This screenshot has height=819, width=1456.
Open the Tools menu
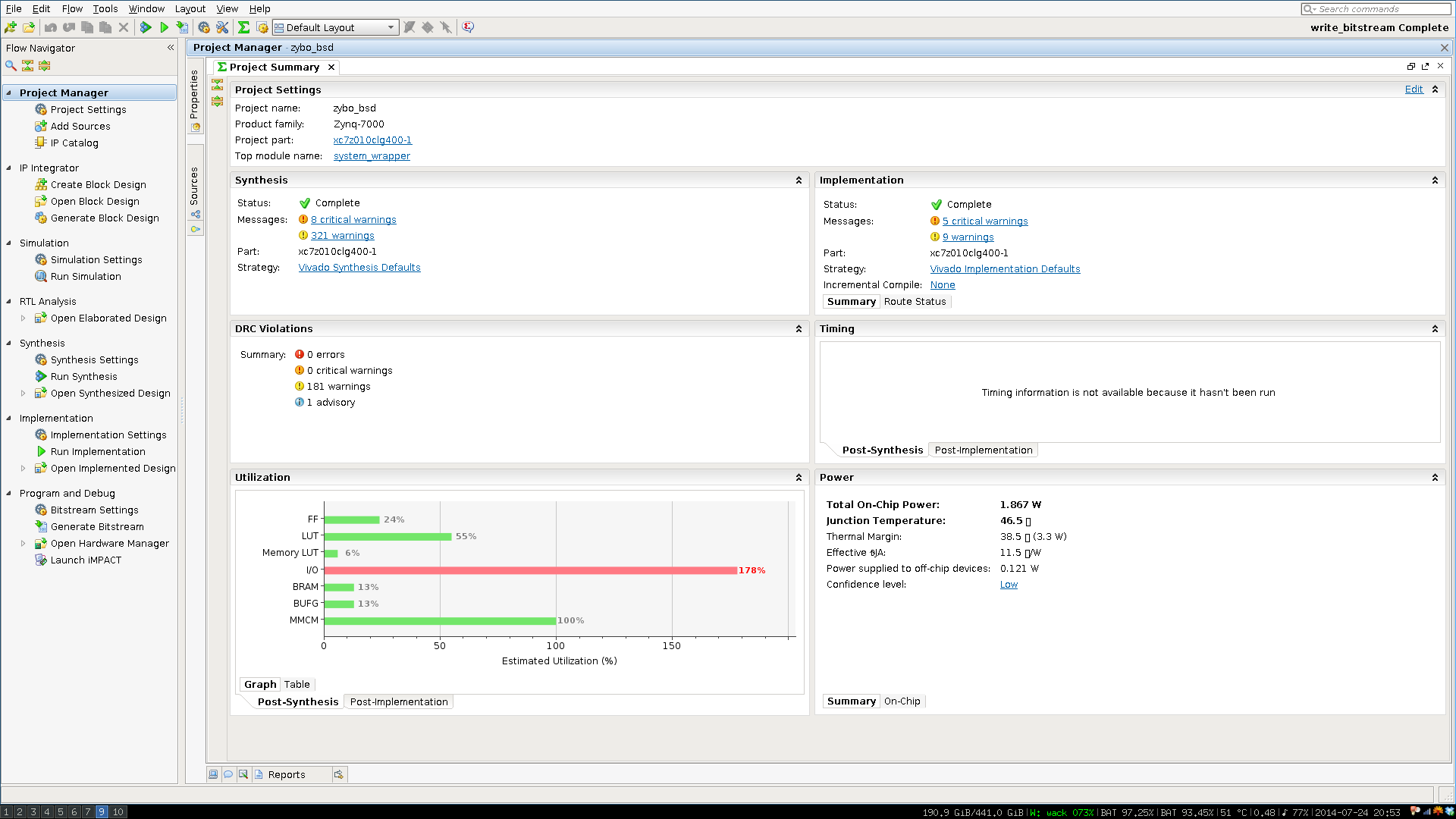pyautogui.click(x=105, y=8)
